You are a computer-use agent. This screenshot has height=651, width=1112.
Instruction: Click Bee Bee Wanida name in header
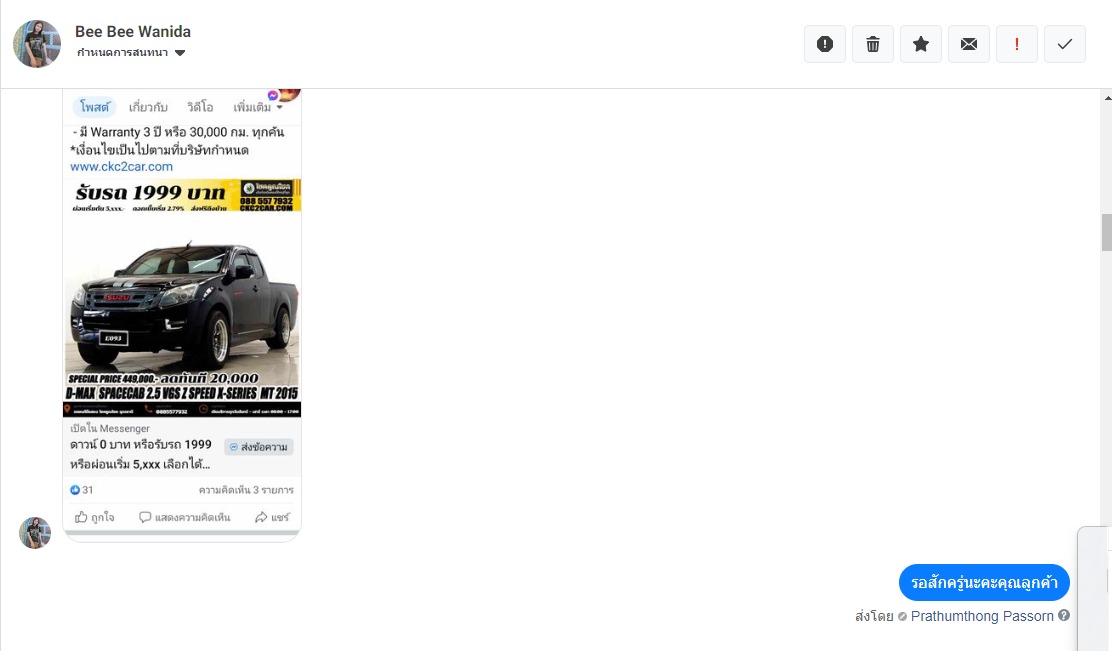pyautogui.click(x=133, y=32)
